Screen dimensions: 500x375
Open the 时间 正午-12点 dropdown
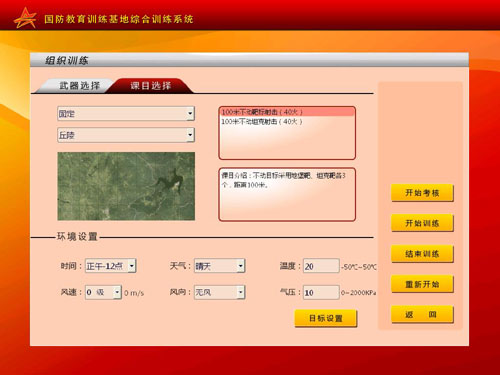tap(110, 266)
